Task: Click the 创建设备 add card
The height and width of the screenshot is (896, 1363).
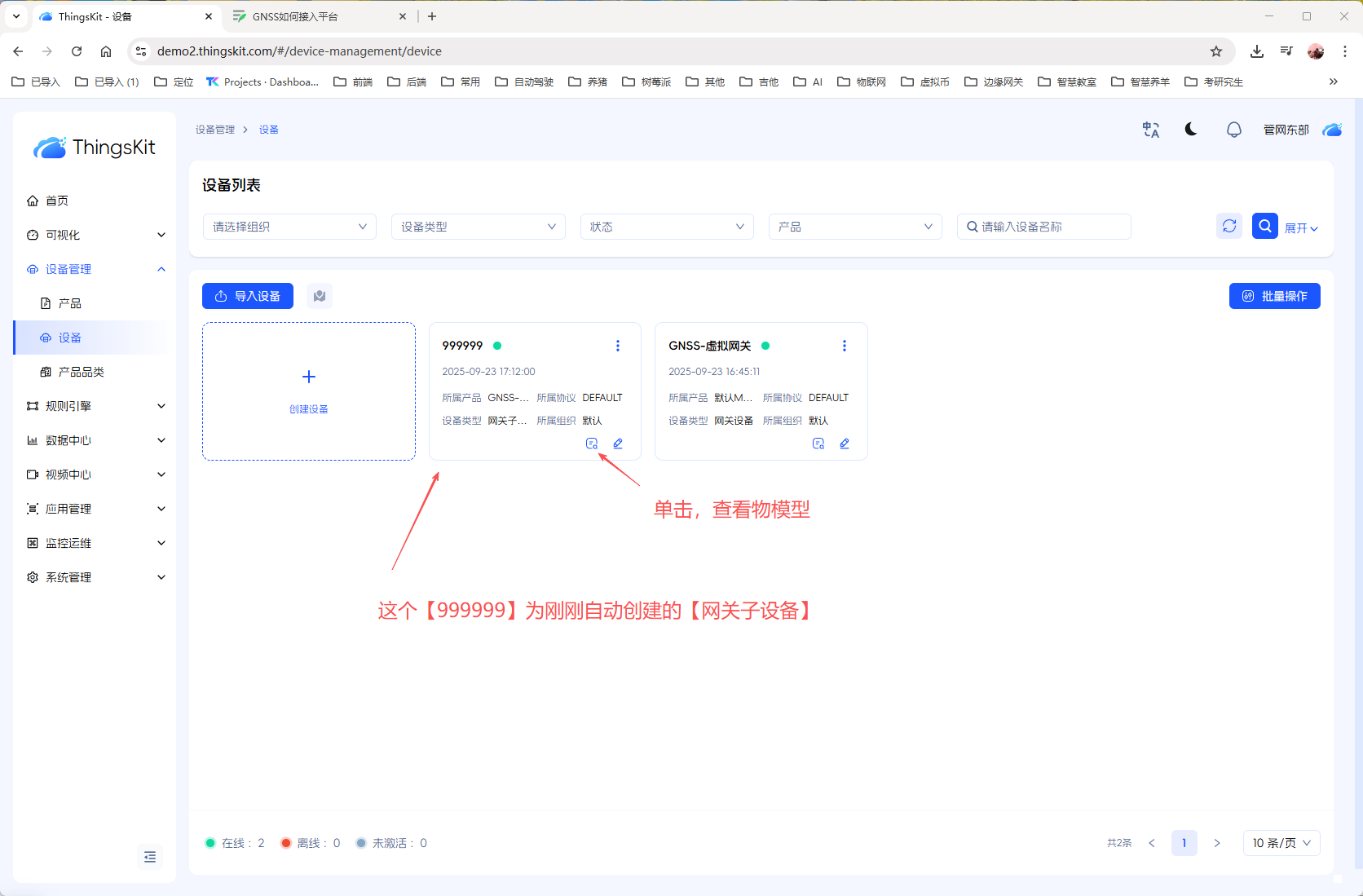Action: point(309,391)
